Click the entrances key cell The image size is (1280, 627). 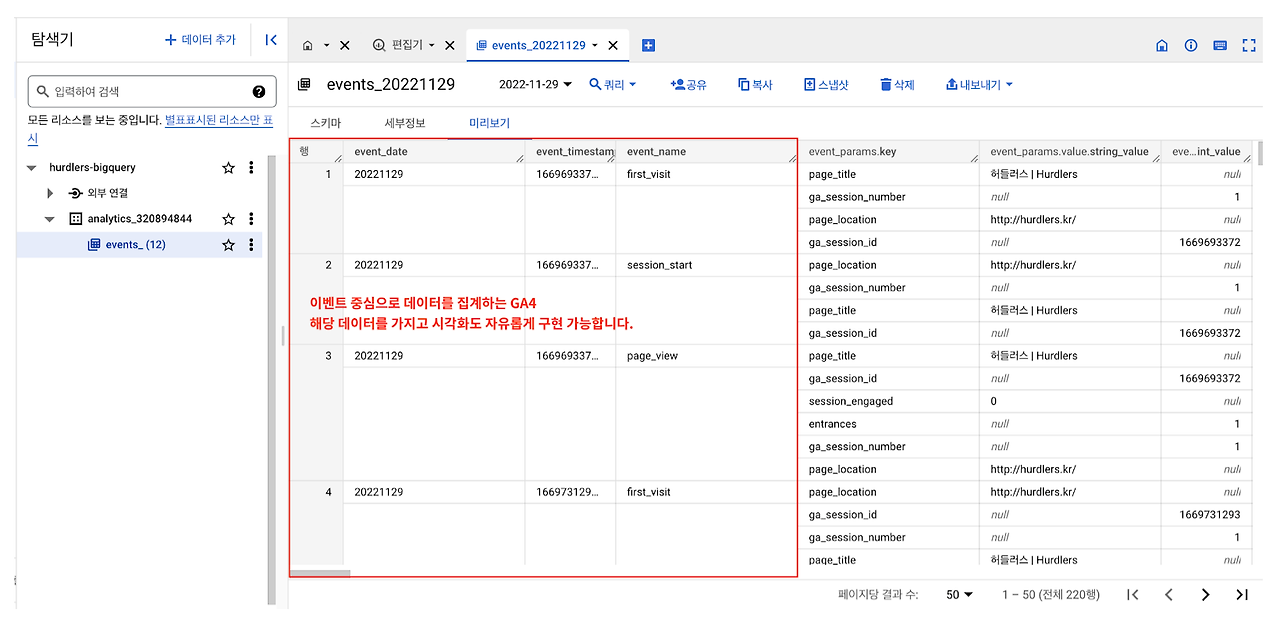point(888,424)
